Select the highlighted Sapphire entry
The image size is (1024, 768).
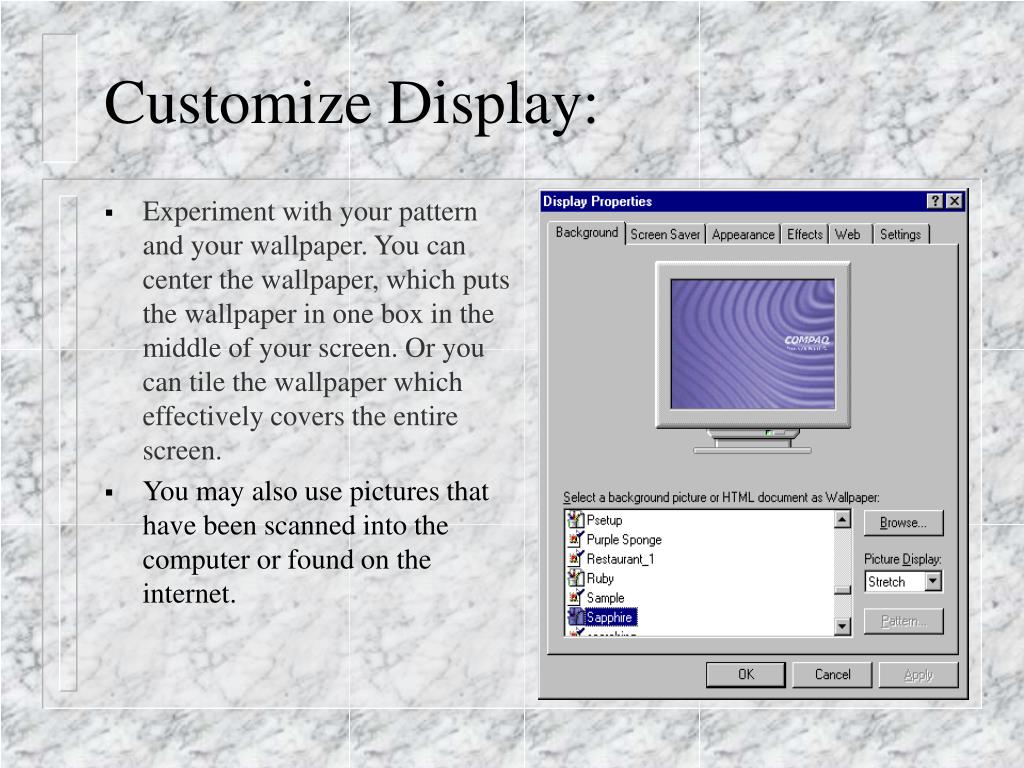click(610, 617)
